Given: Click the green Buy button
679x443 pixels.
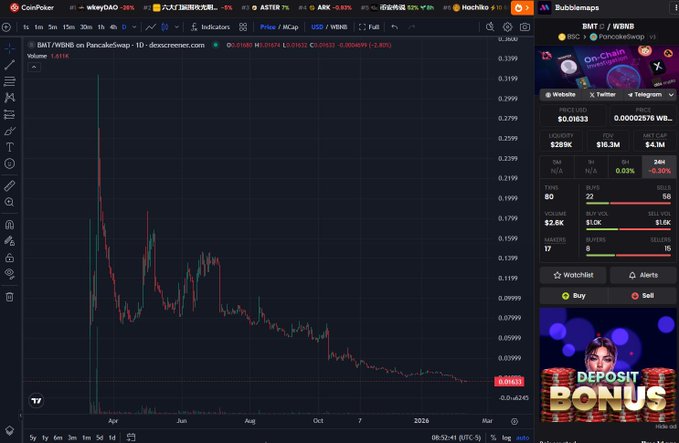Looking at the screenshot, I should coord(574,296).
